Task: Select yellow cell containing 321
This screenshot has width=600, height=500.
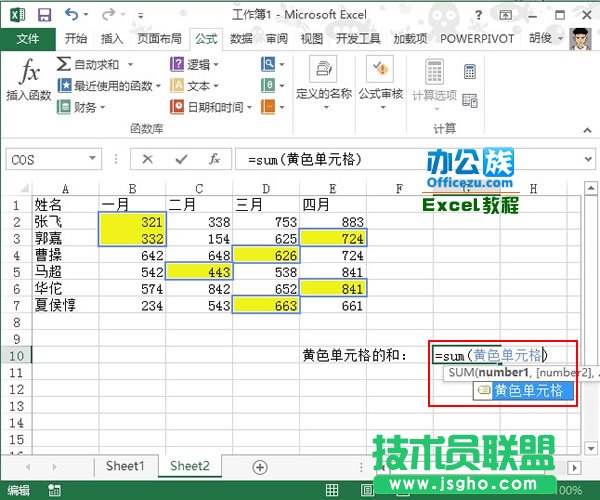Action: (x=132, y=222)
